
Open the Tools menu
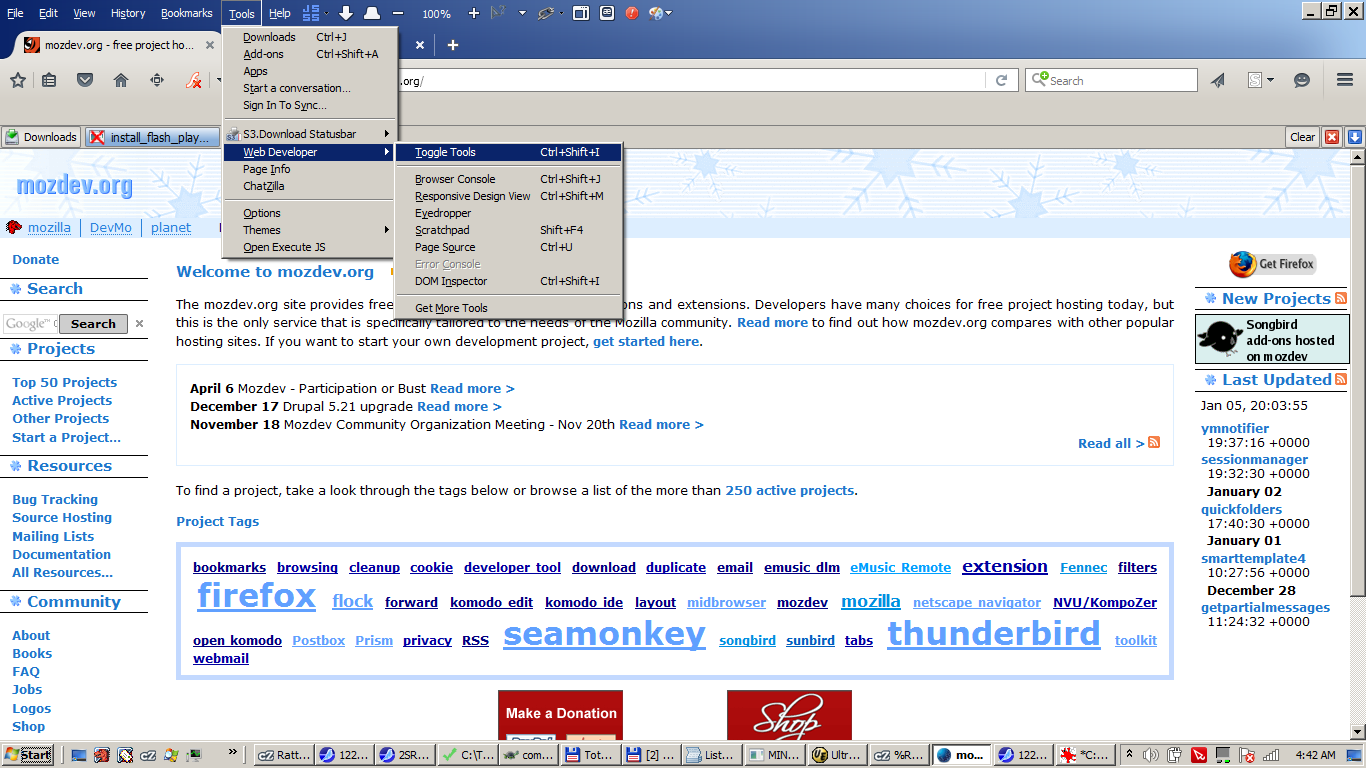(x=242, y=13)
